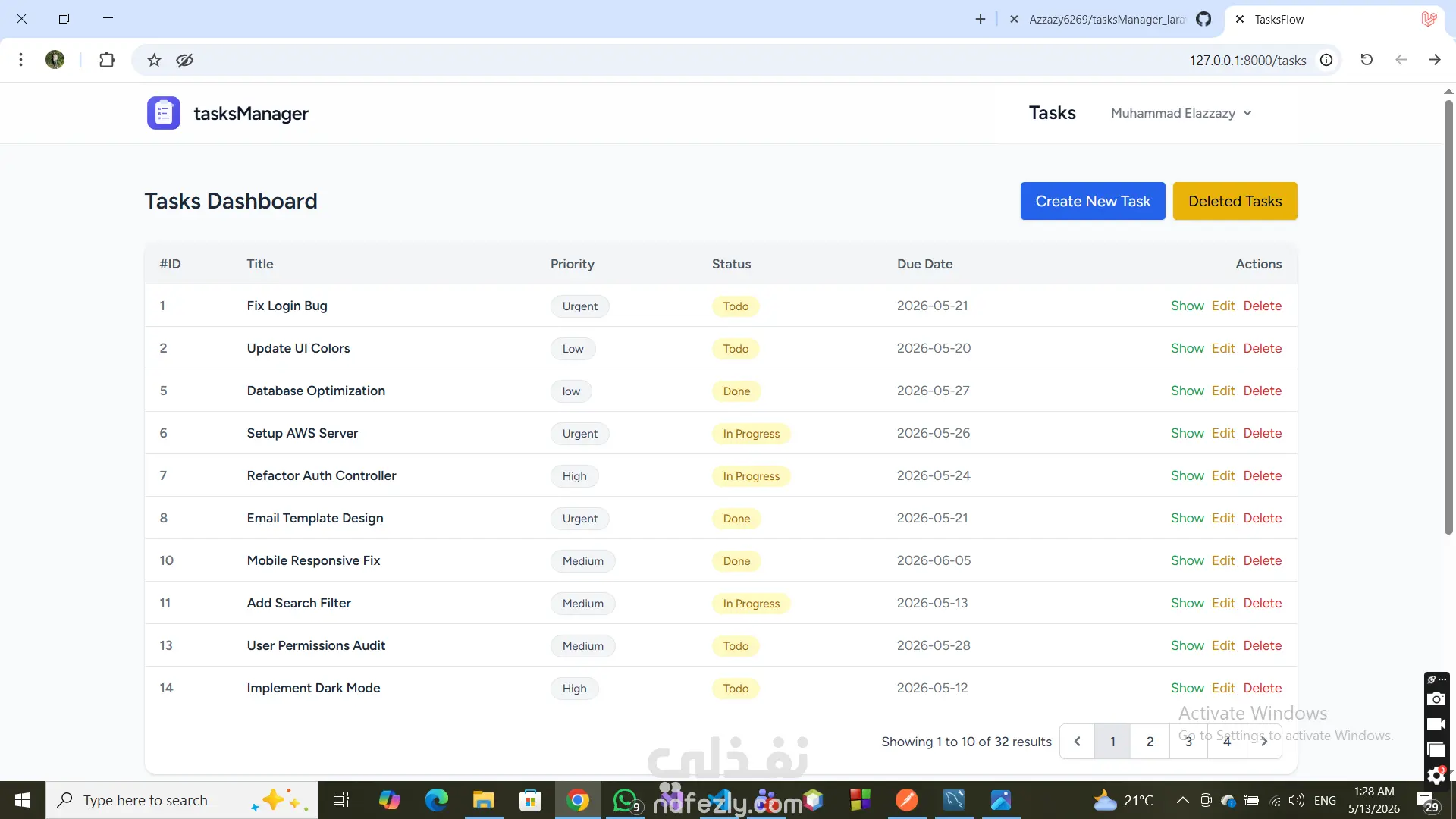Delete the Fix Login Bug task
1456x819 pixels.
1262,306
